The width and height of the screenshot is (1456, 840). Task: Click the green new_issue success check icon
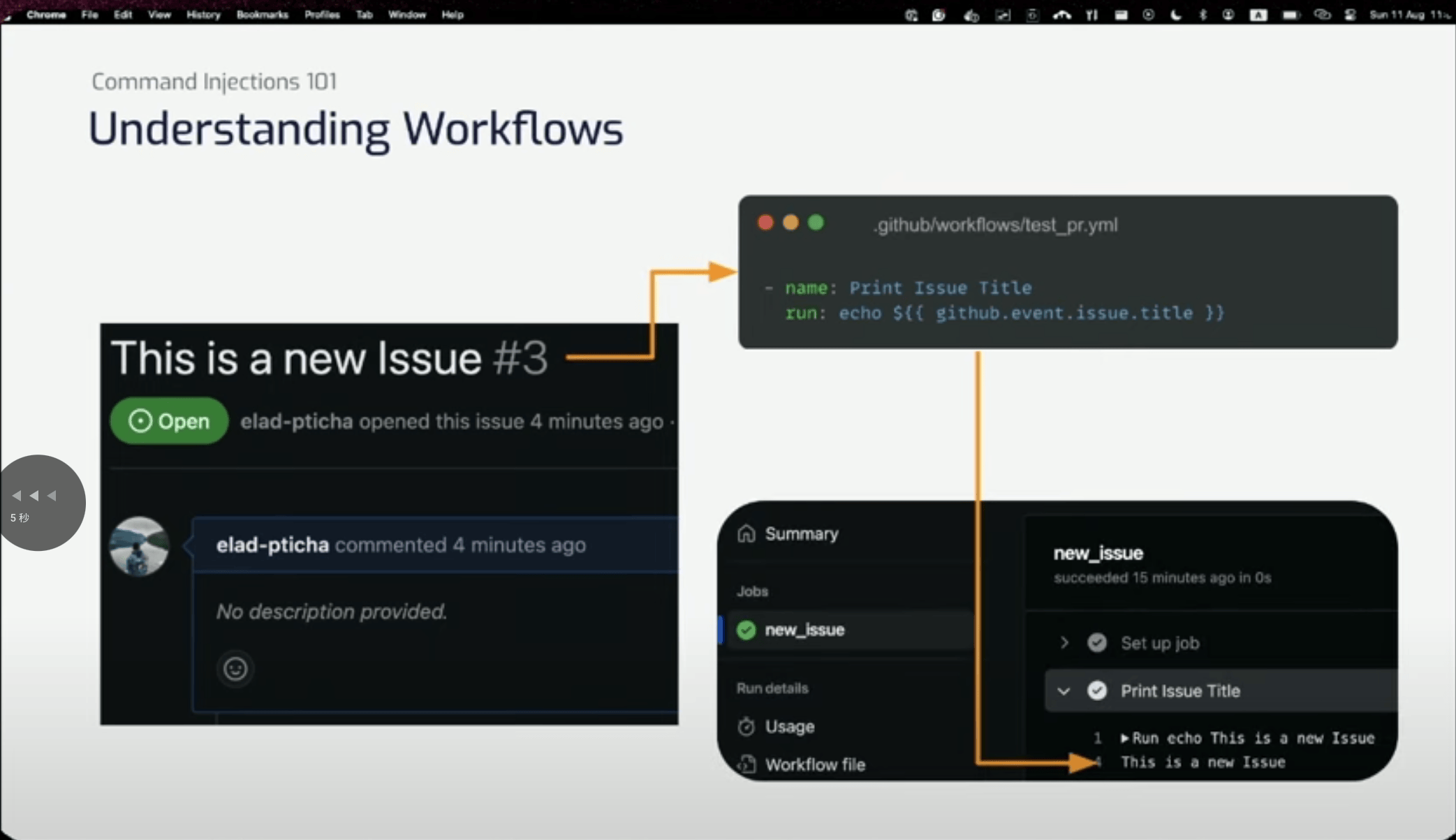(746, 630)
